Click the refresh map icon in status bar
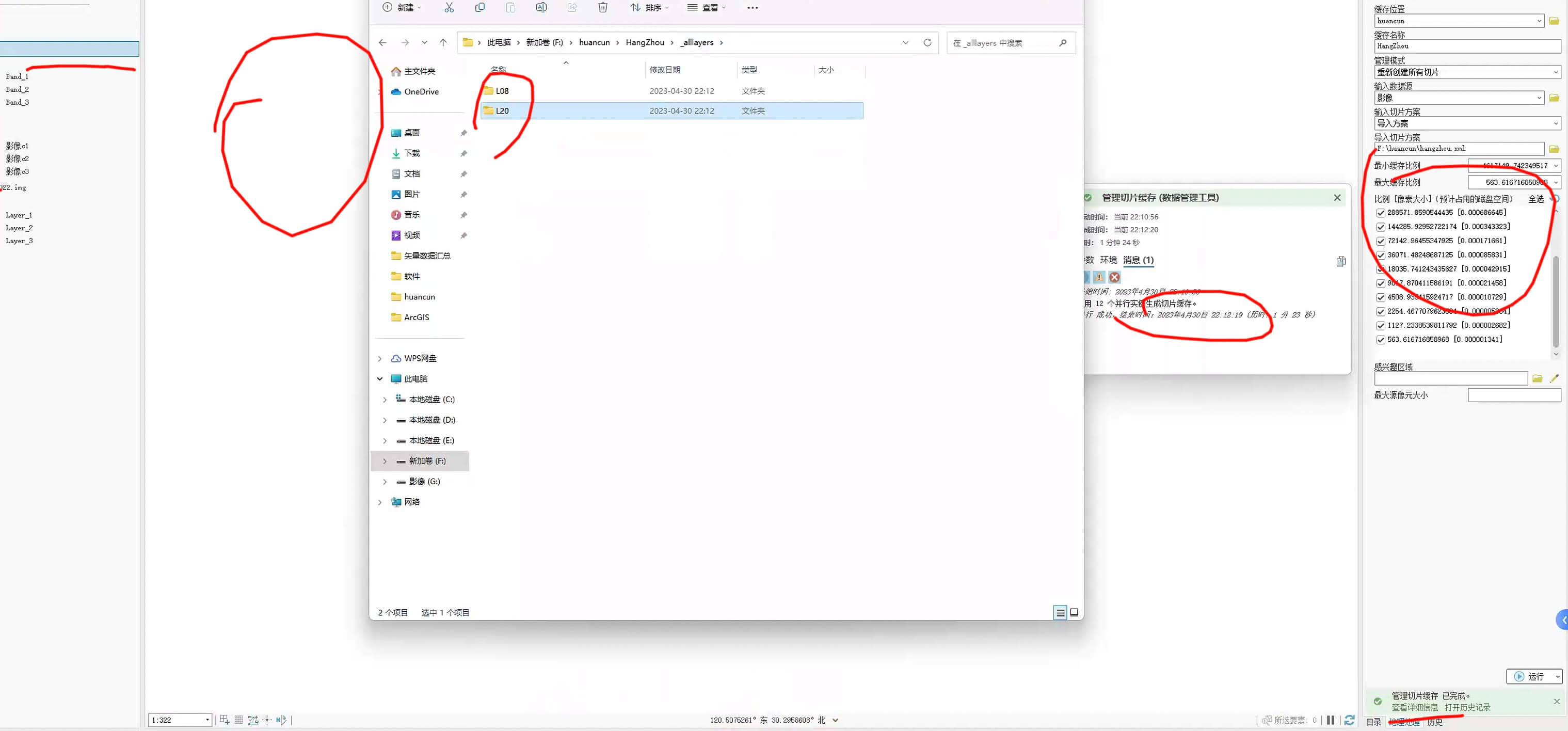The height and width of the screenshot is (731, 1568). click(1349, 720)
